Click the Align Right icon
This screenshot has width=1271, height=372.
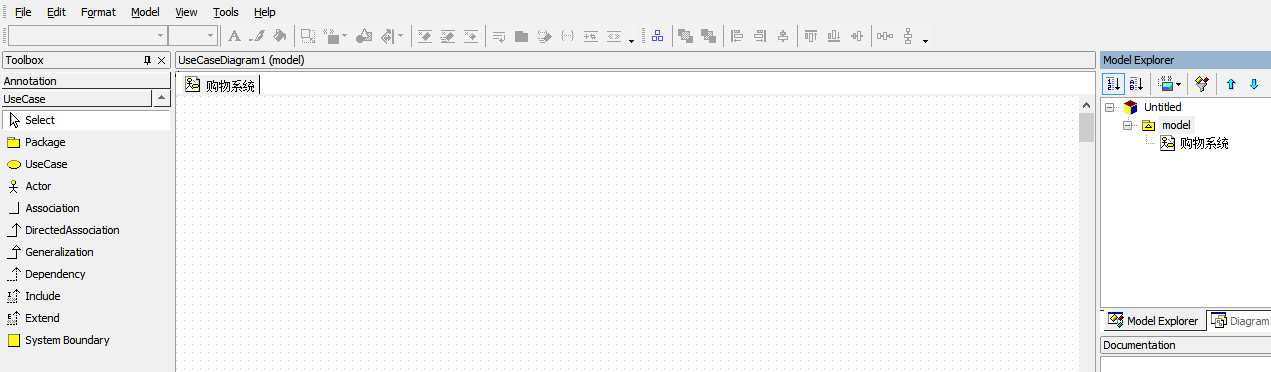[761, 36]
